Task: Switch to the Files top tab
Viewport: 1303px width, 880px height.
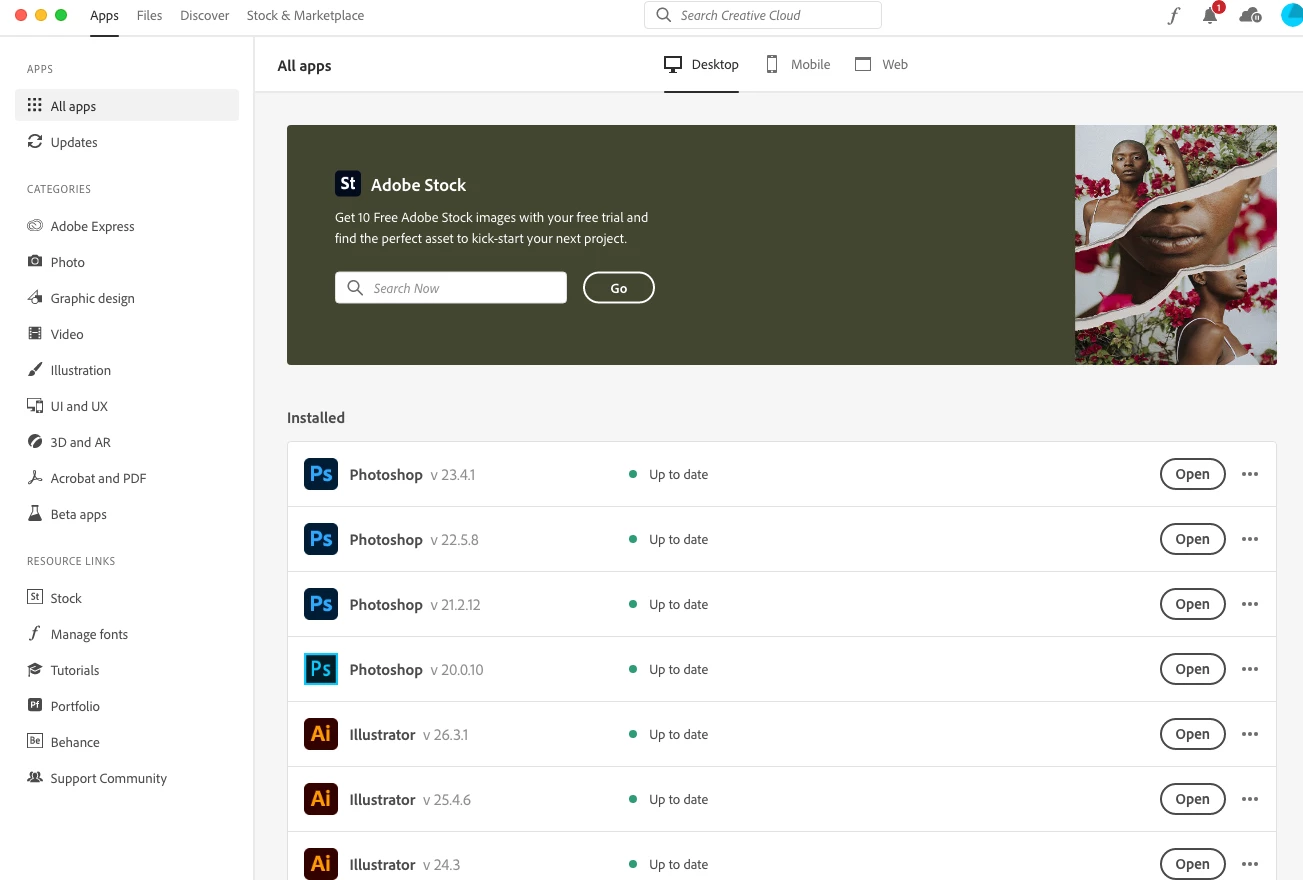Action: click(150, 15)
